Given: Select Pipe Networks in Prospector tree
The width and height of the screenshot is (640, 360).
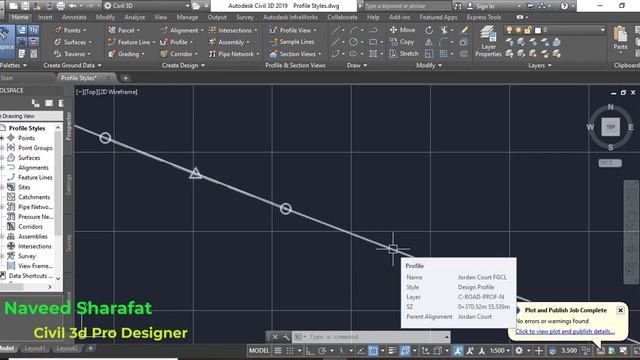Looking at the screenshot, I should point(35,207).
